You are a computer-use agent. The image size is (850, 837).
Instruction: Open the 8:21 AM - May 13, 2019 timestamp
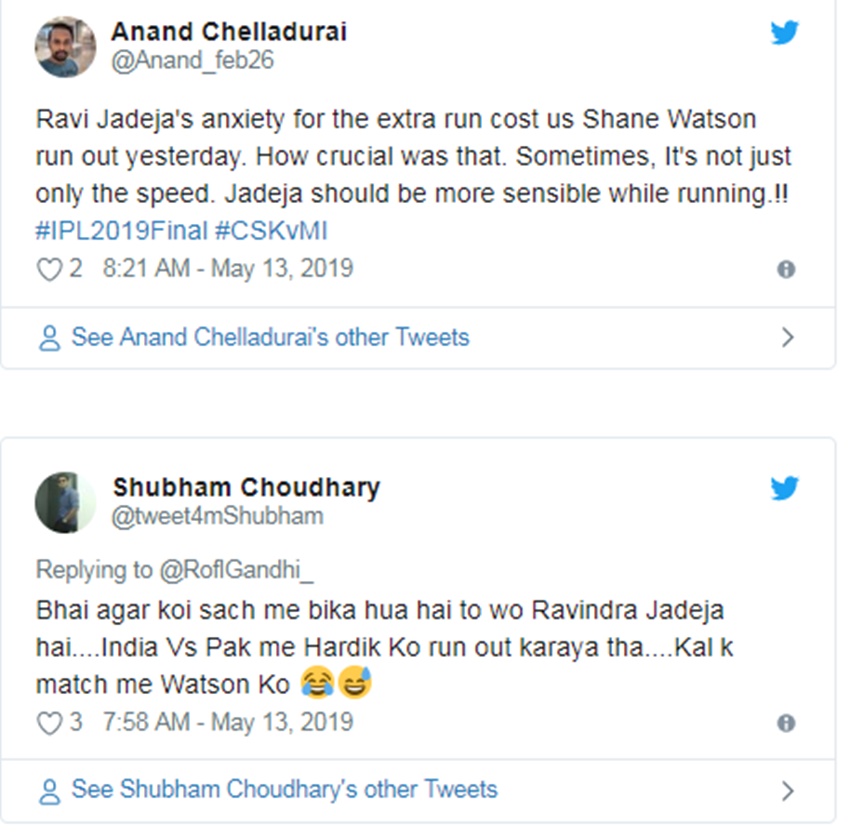pyautogui.click(x=228, y=269)
